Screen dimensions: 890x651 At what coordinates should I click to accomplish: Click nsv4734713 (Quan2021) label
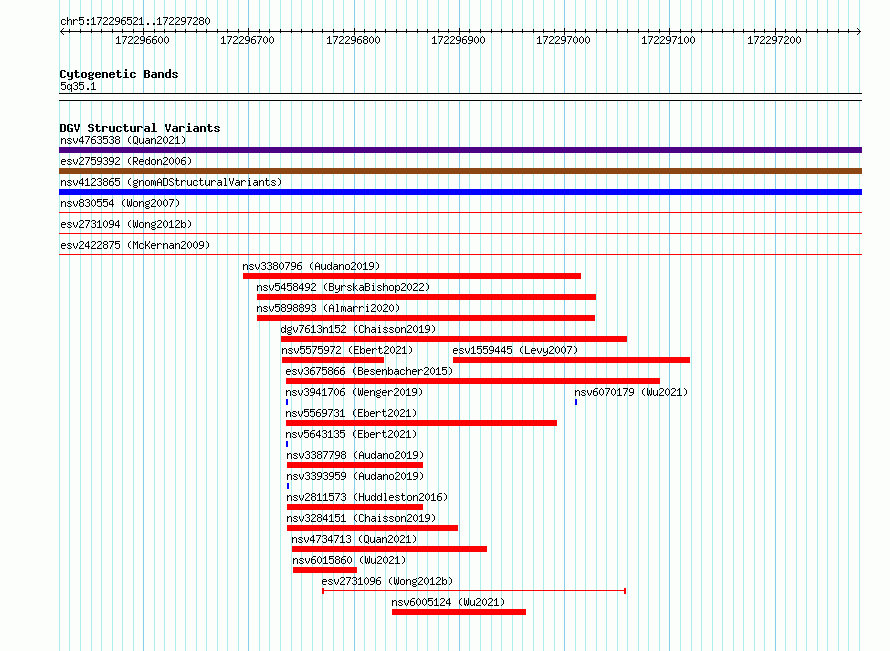point(354,539)
